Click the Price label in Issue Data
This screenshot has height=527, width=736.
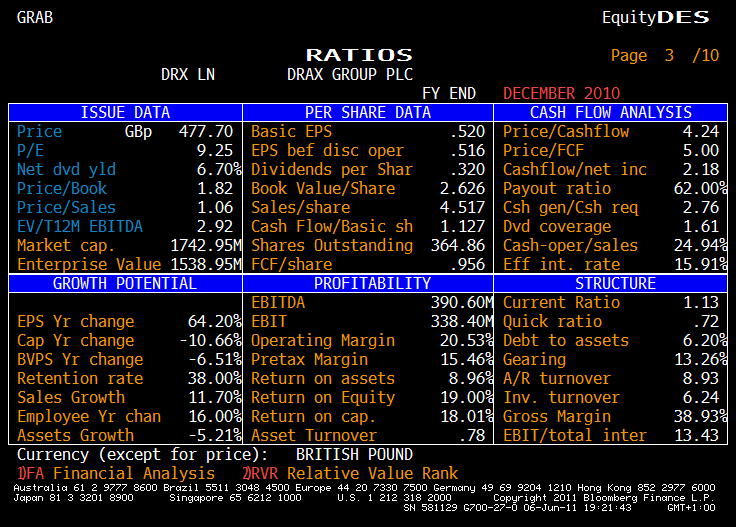coord(39,131)
